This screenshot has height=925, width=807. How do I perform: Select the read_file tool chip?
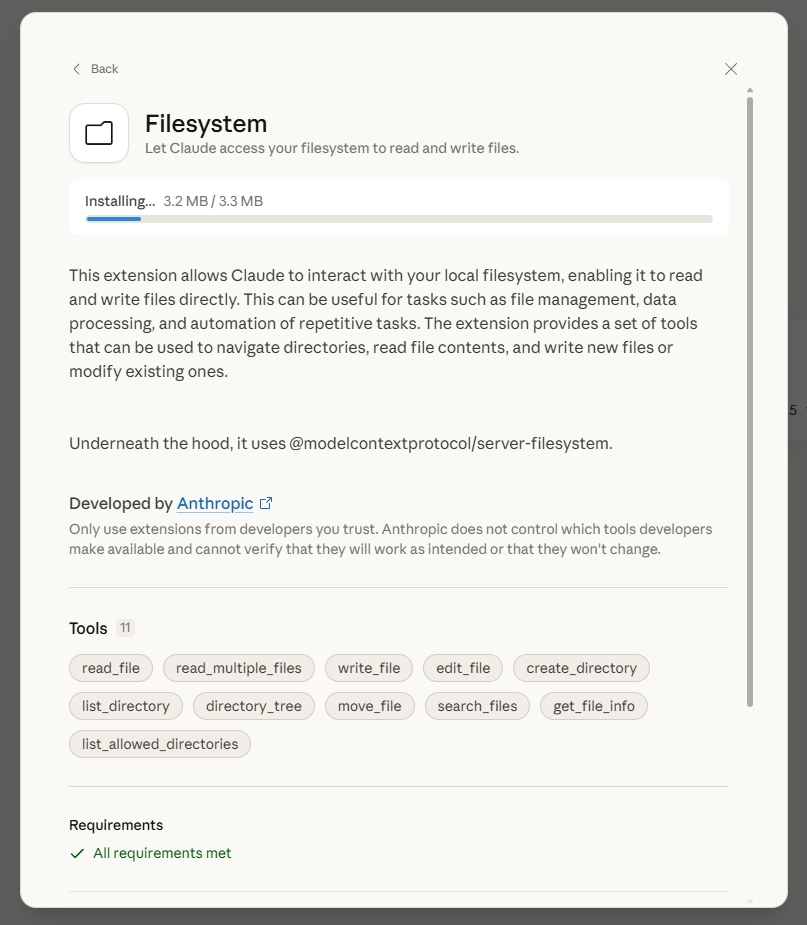pyautogui.click(x=111, y=668)
